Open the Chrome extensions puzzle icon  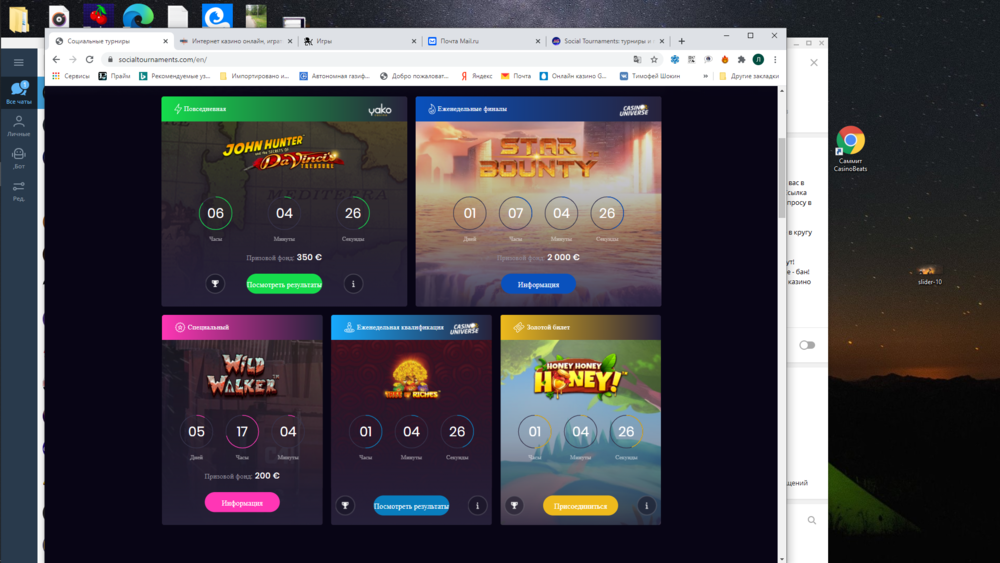tap(741, 59)
